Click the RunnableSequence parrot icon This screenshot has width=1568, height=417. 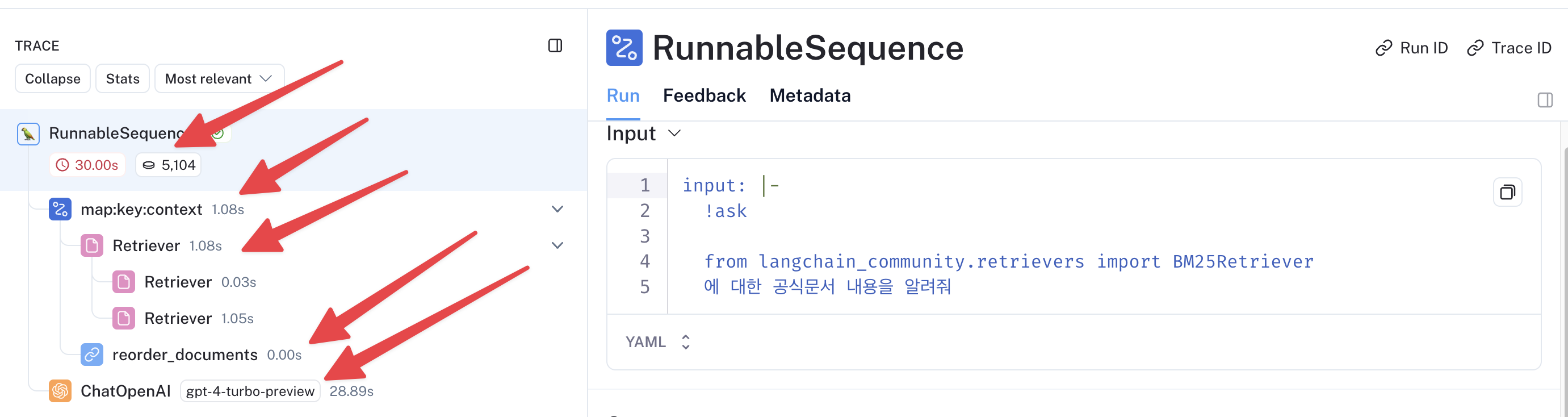pos(28,134)
